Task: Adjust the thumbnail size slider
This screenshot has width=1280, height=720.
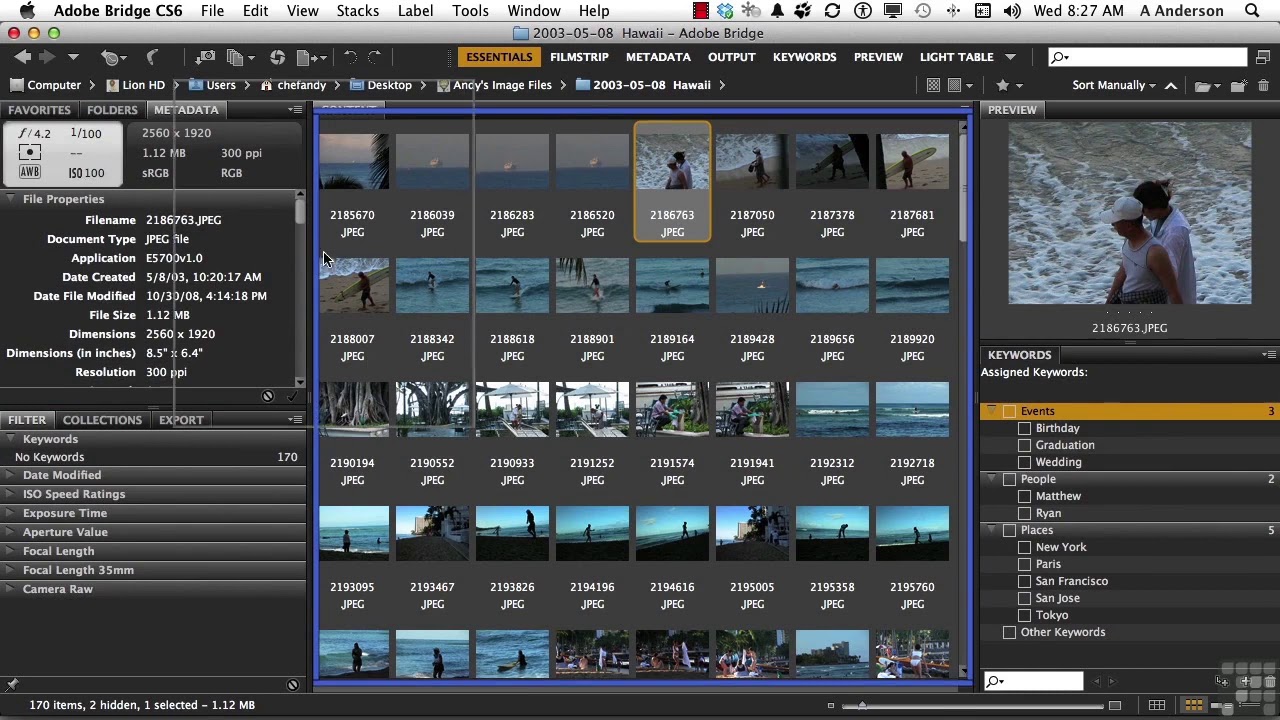Action: pyautogui.click(x=861, y=705)
